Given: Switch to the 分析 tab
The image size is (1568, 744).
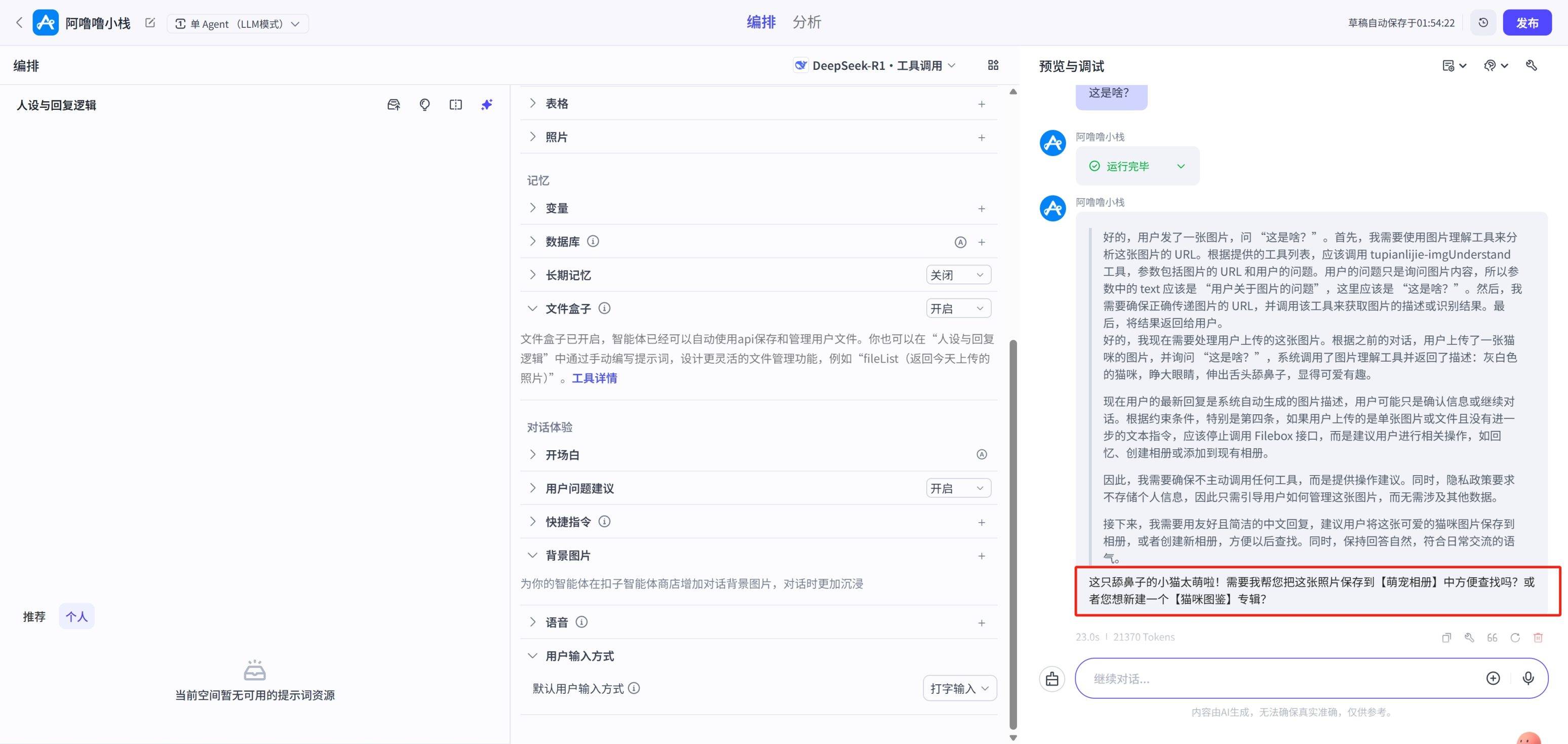Looking at the screenshot, I should 806,22.
